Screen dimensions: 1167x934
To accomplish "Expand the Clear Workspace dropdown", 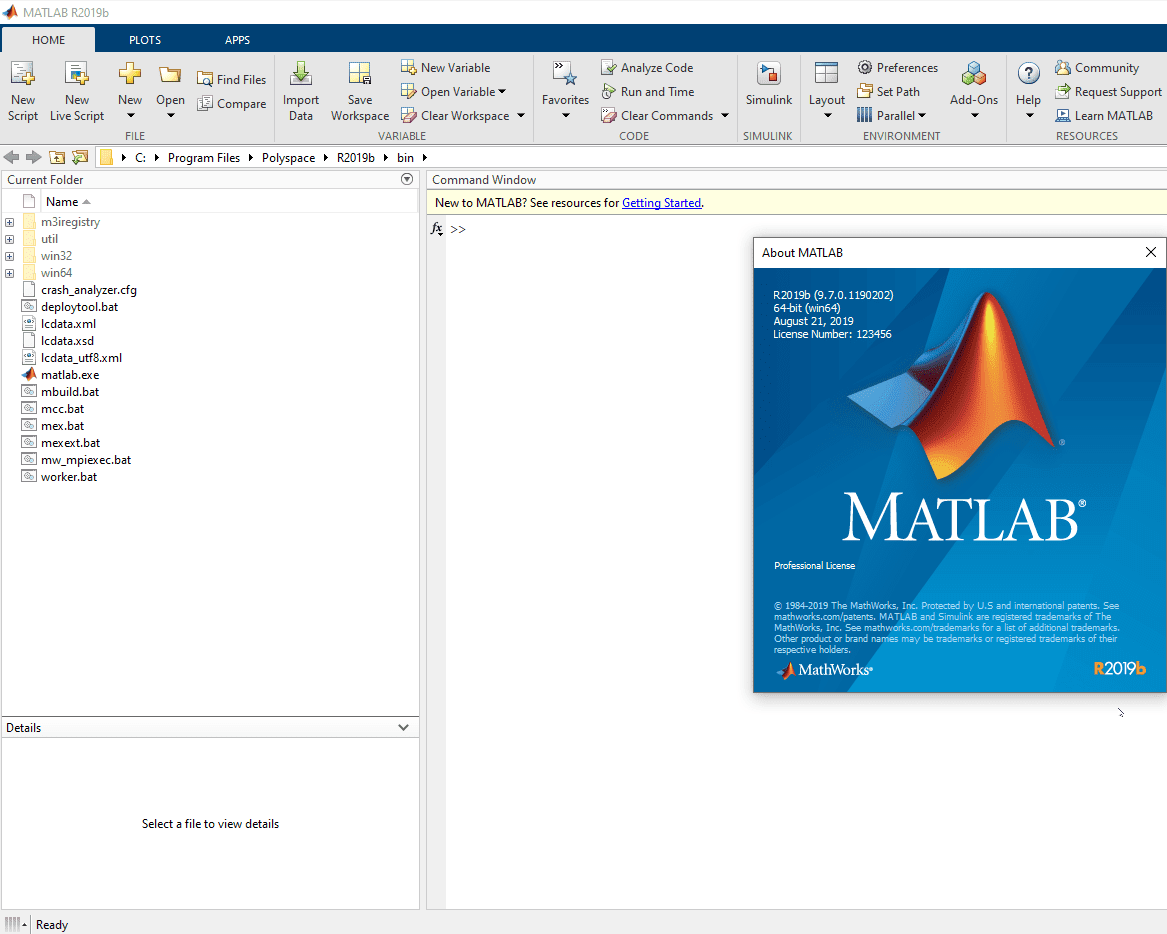I will point(521,115).
